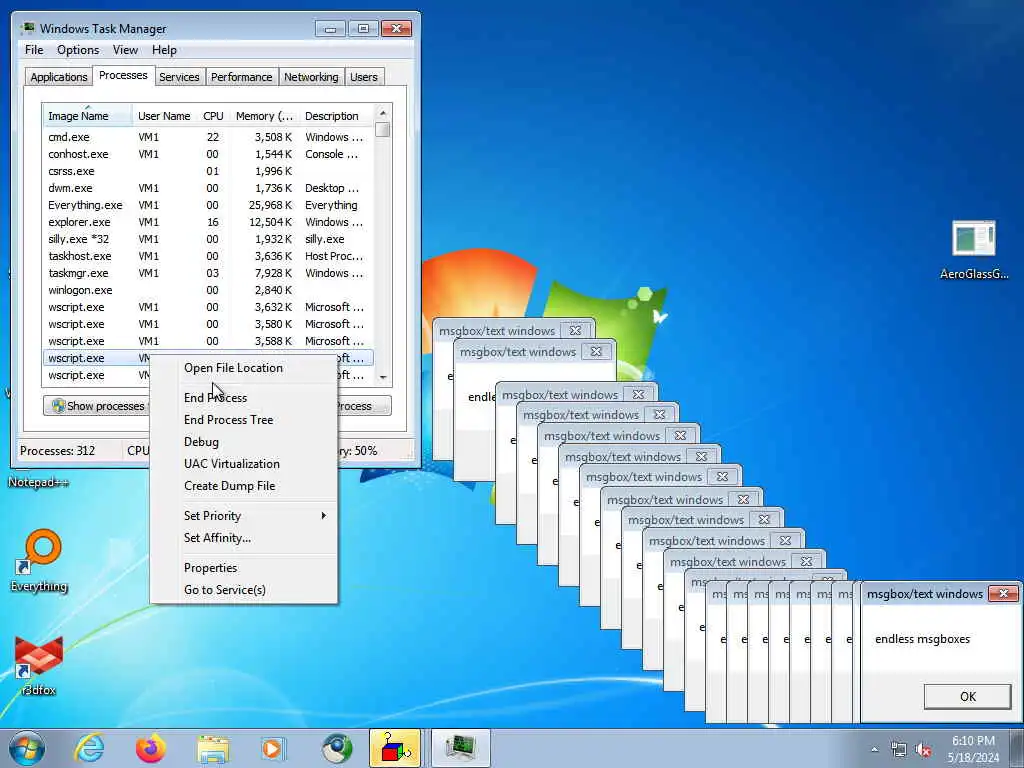Choose Set Affinity... menu entry
1024x768 pixels.
pos(244,538)
